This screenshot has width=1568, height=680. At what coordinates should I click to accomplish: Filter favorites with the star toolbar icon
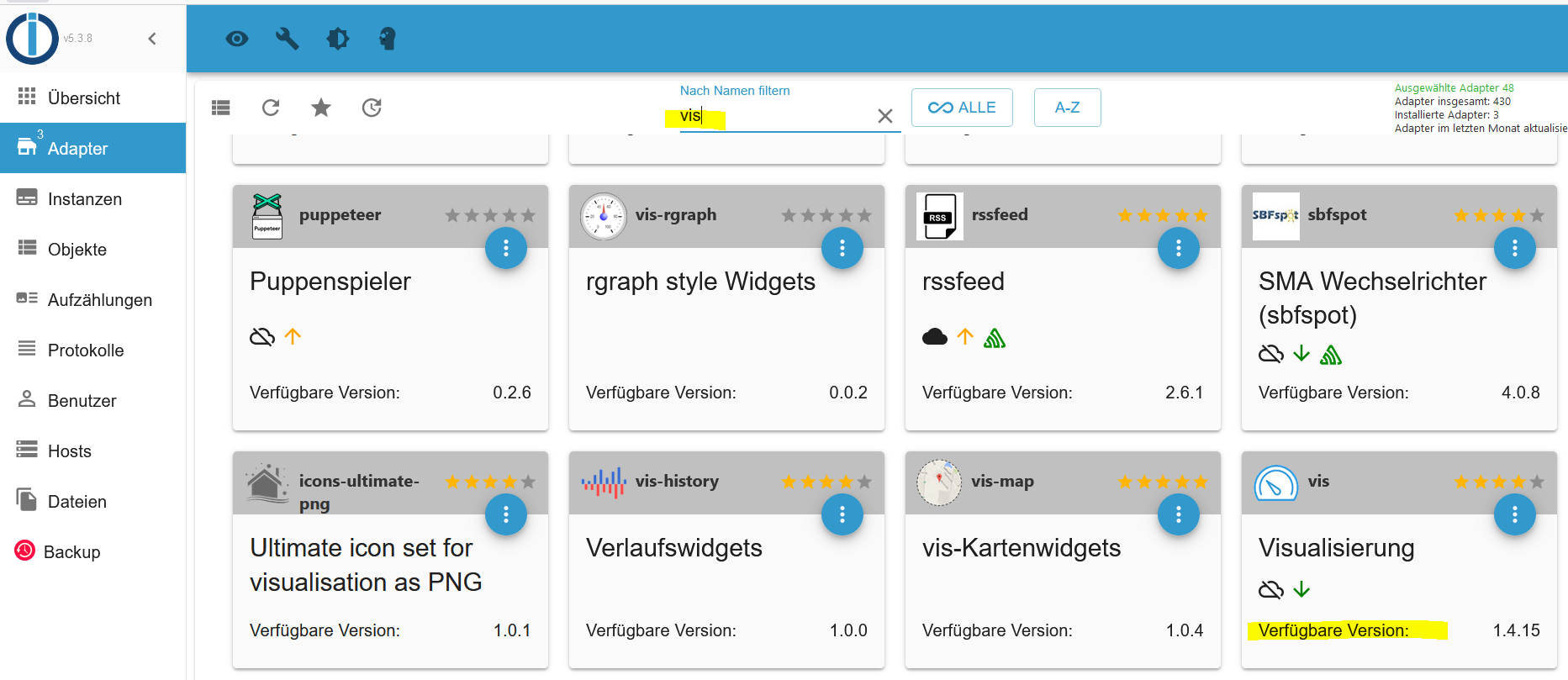(321, 108)
